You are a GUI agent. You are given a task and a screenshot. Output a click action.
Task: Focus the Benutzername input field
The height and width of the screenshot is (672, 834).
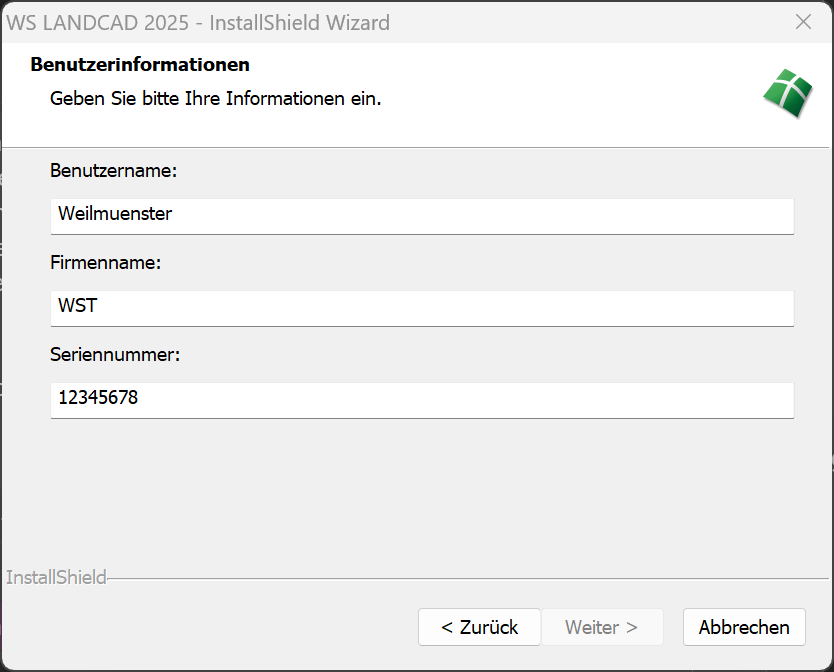[422, 215]
